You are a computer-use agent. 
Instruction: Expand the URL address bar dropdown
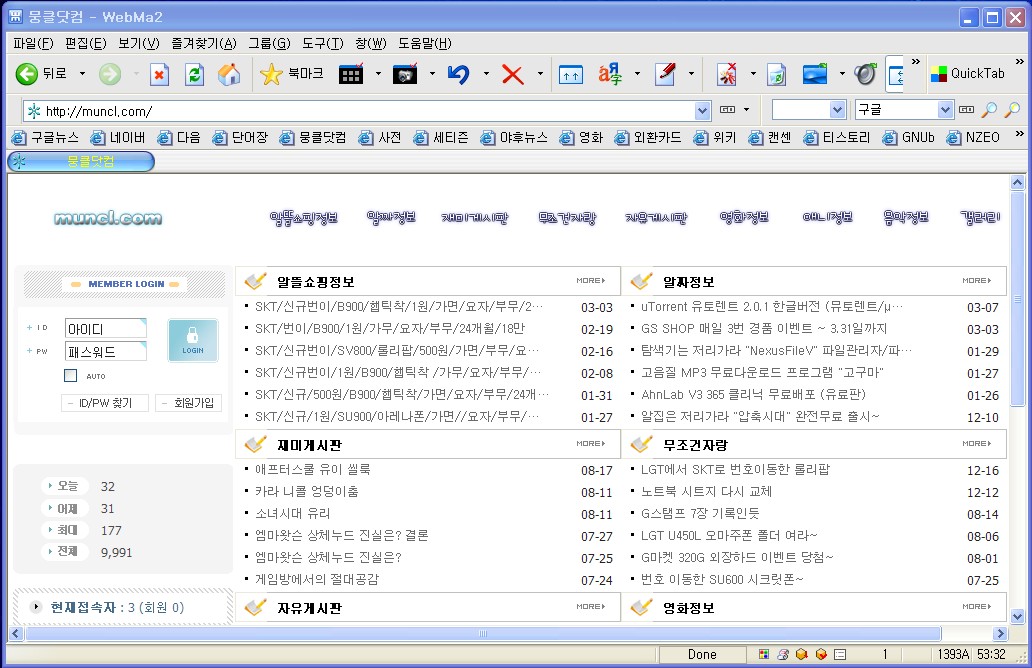click(x=702, y=110)
